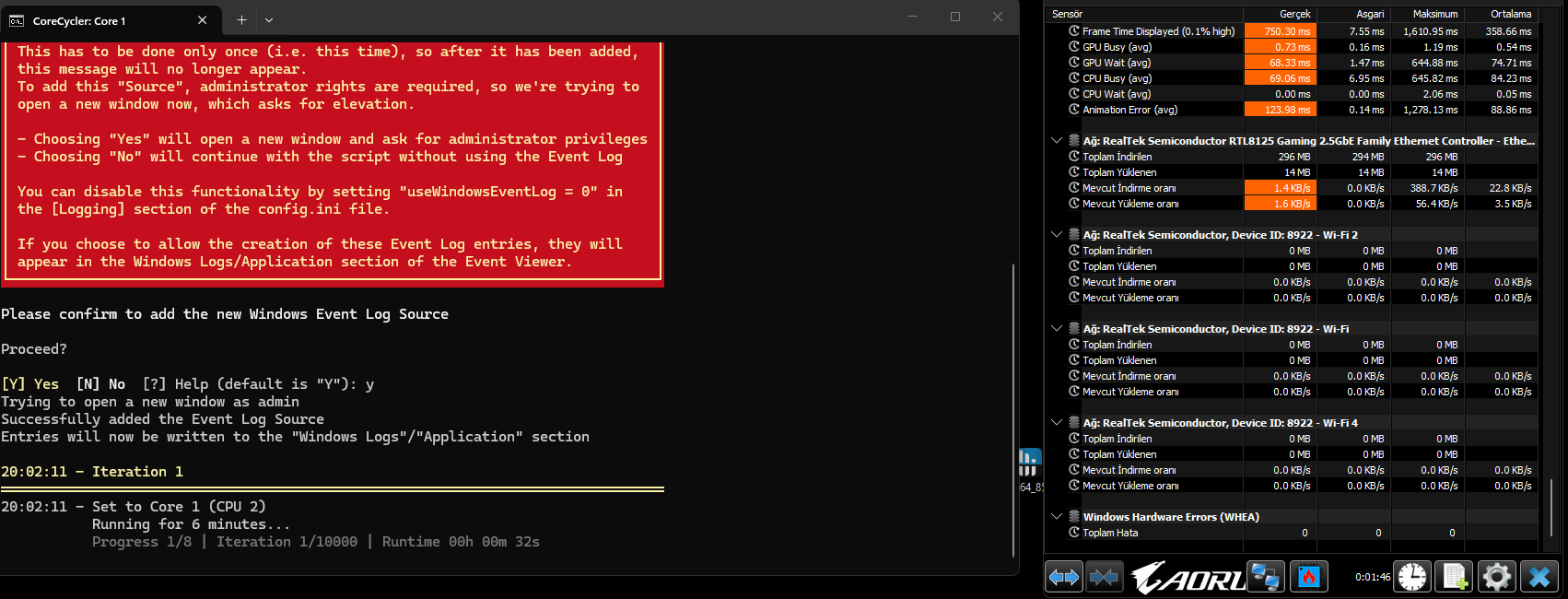
Task: Select the Frame Time Displayed (0.1% high) row
Action: (x=1293, y=31)
